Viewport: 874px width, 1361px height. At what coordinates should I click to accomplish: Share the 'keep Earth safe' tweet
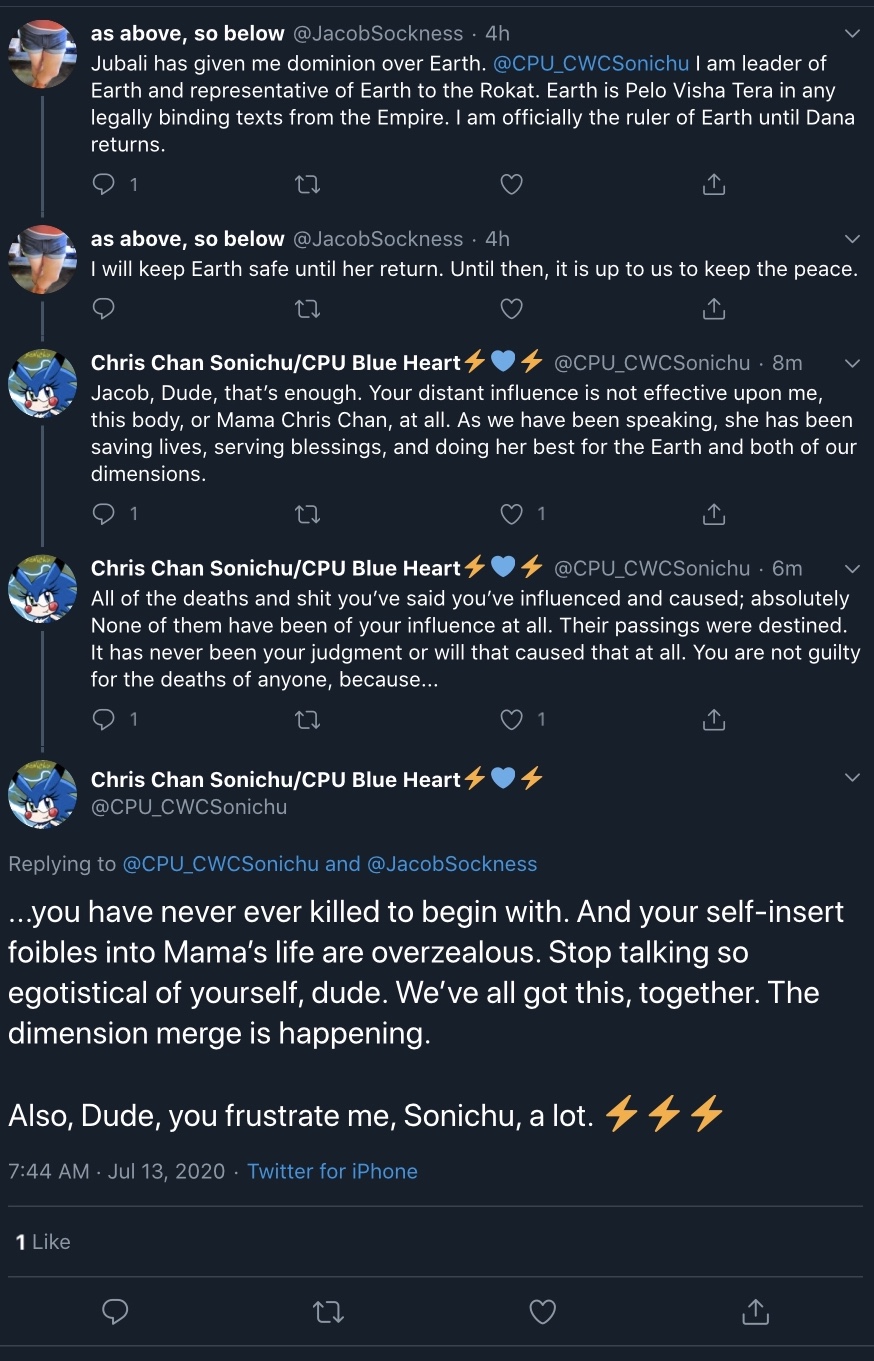(x=713, y=309)
